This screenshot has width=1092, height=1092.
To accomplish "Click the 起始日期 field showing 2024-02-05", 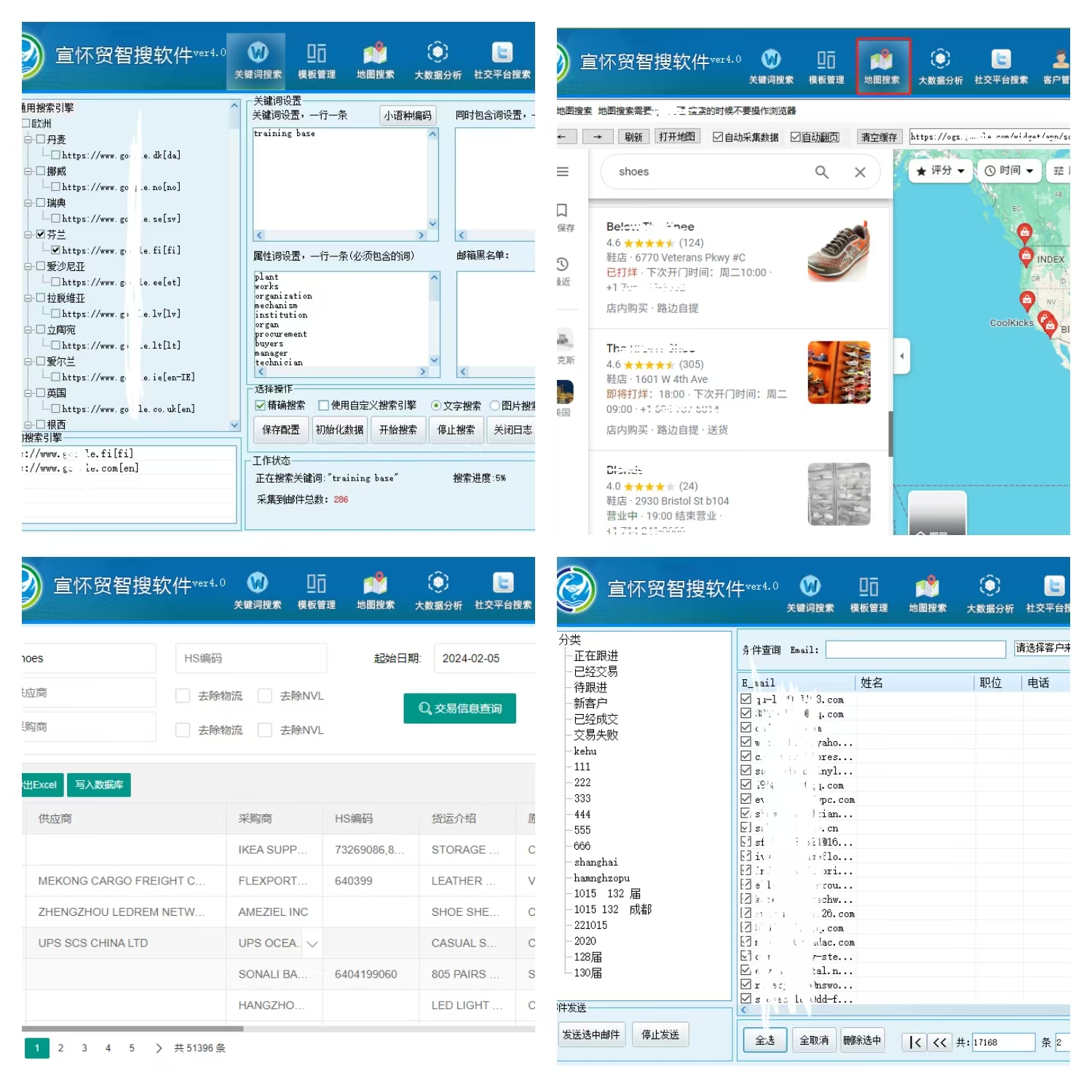I will click(484, 658).
